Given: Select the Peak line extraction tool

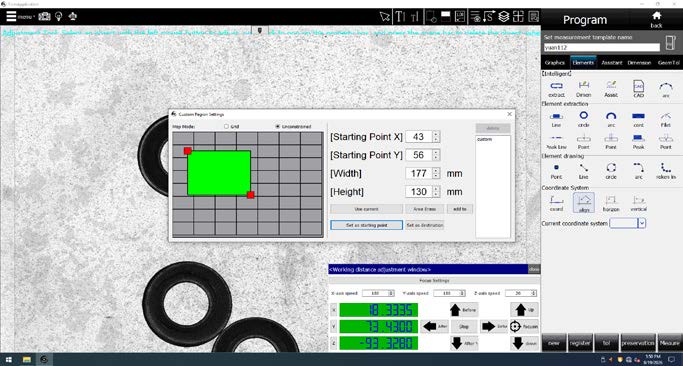Looking at the screenshot, I should (x=556, y=142).
